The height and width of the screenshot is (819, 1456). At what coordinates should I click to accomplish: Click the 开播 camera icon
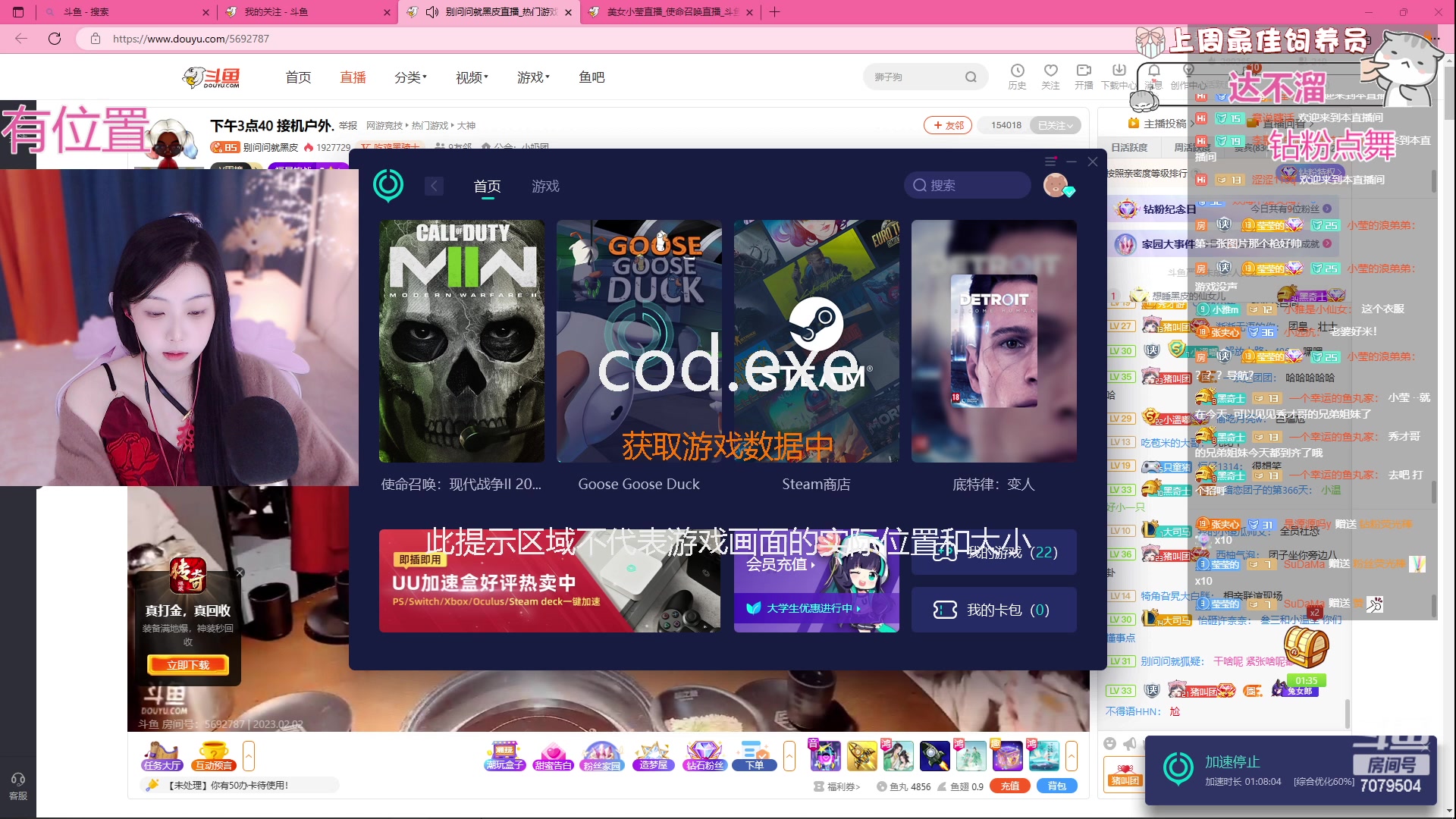click(1084, 76)
